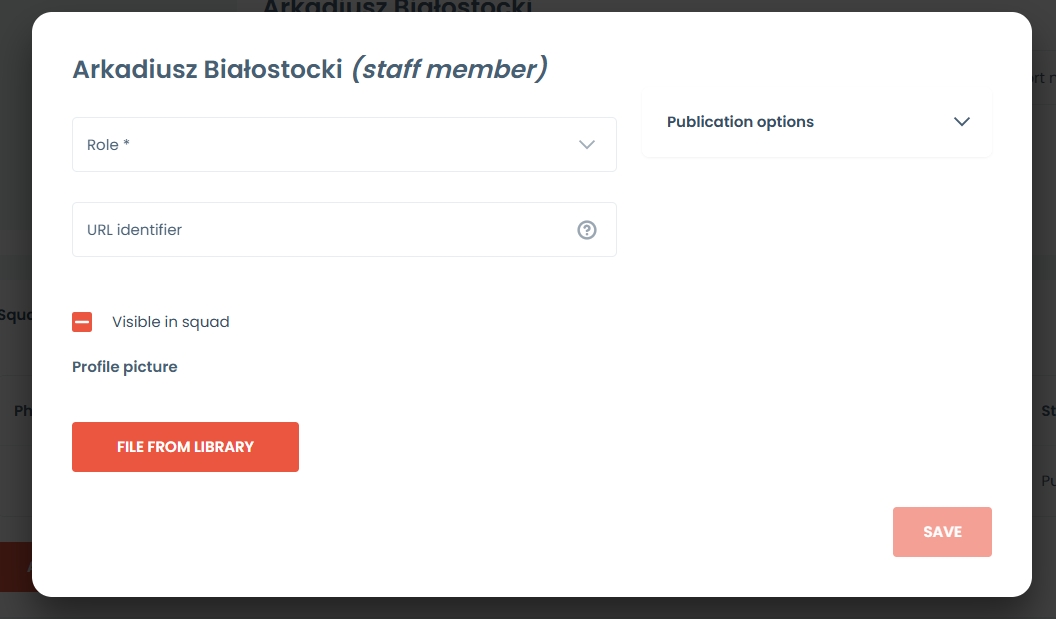Click the Role field chevron arrow
Screen dimensions: 1056x619
(587, 145)
